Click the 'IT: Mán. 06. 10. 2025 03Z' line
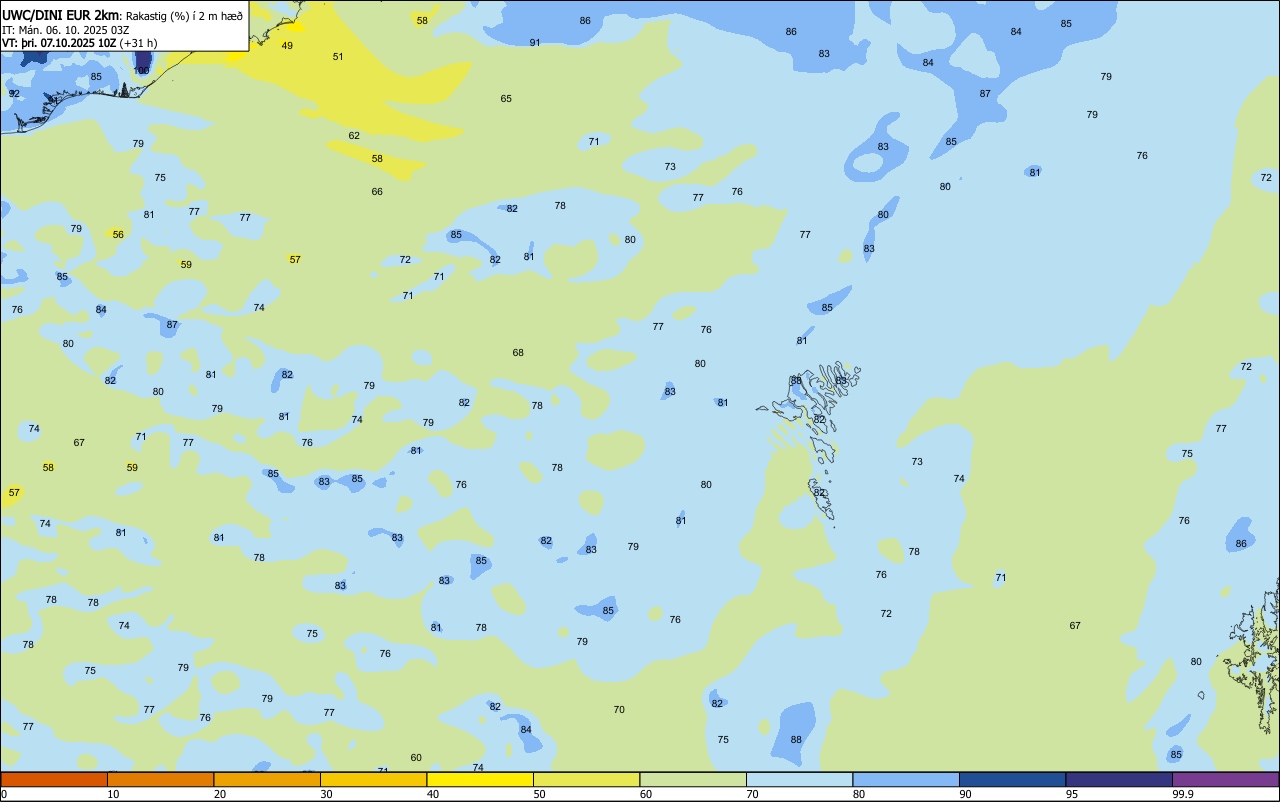Viewport: 1280px width, 802px height. 68,30
